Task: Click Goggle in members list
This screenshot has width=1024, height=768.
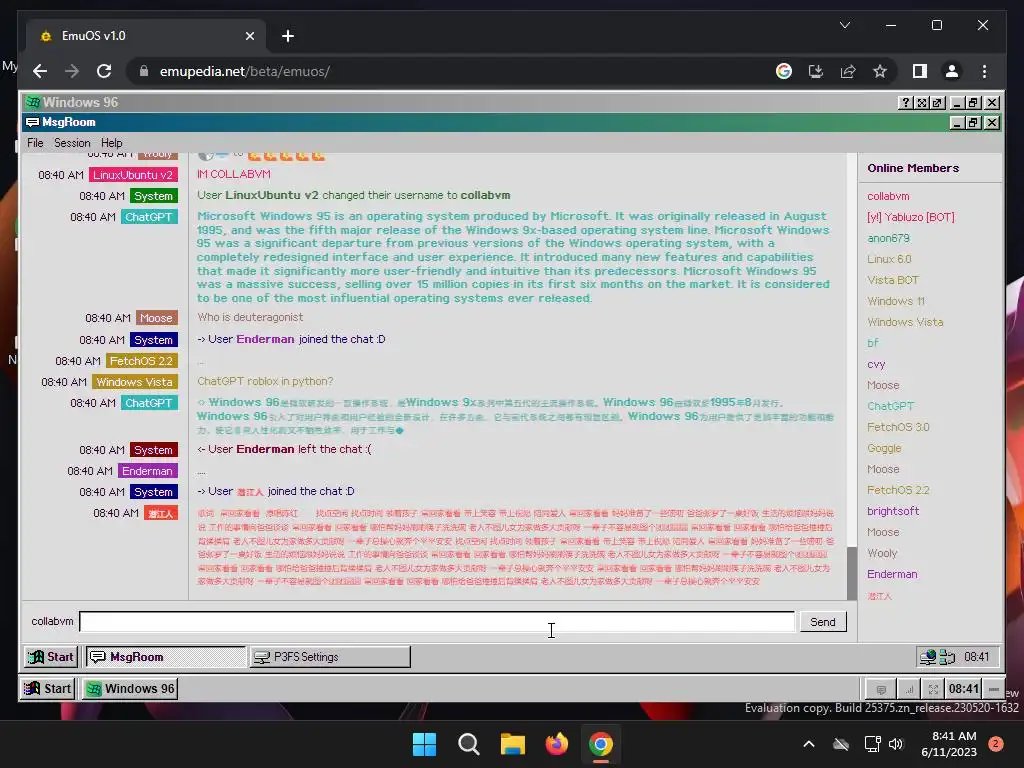Action: click(x=884, y=448)
